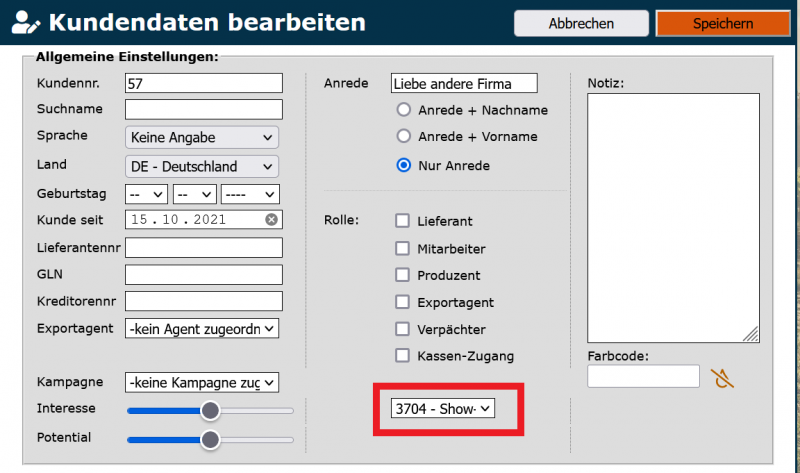Image resolution: width=800 pixels, height=473 pixels.
Task: Click the crossed-out paint bucket icon
Action: tap(722, 377)
